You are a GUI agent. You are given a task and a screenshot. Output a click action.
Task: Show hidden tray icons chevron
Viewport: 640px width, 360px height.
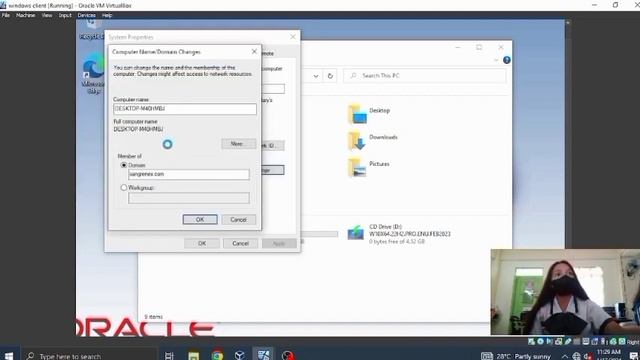pyautogui.click(x=565, y=356)
